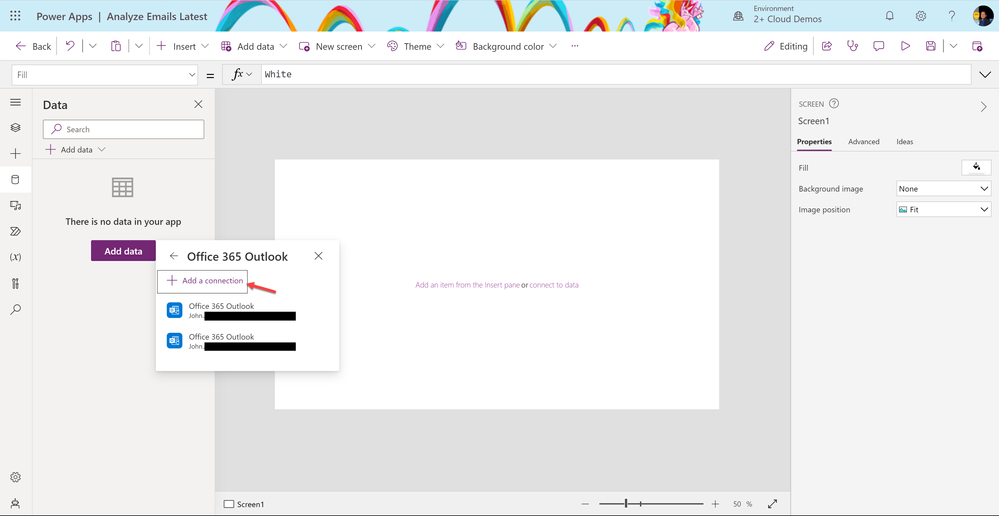999x516 pixels.
Task: Open Media icon in sidebar
Action: click(15, 205)
